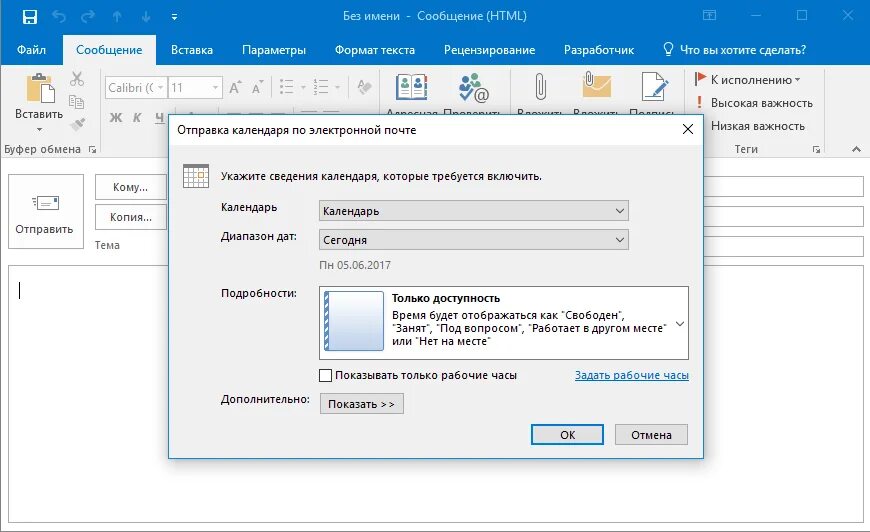
Task: Toggle italic with the К button
Action: (137, 117)
